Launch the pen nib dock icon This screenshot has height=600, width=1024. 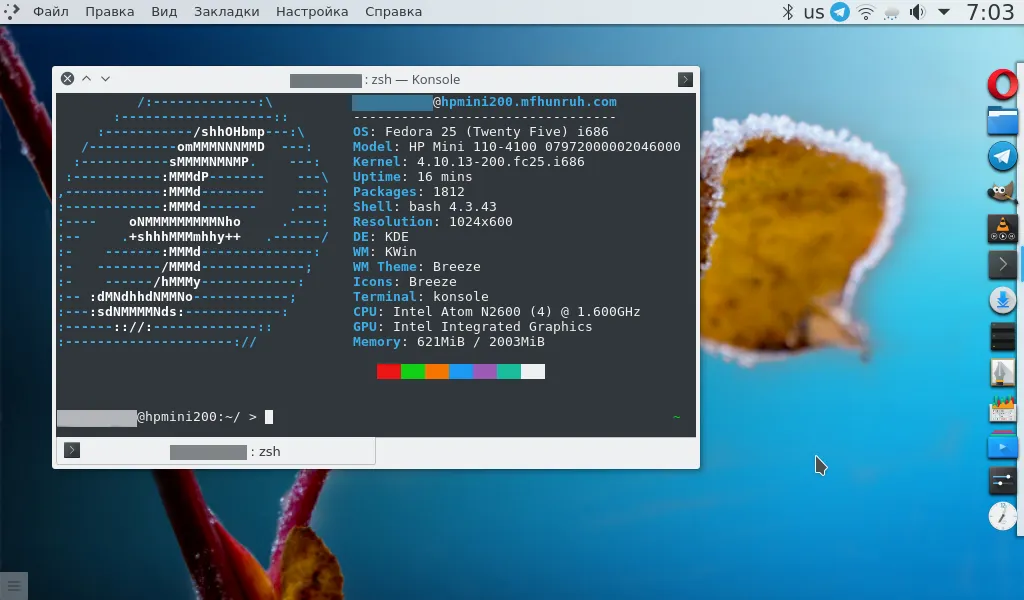click(x=1002, y=373)
